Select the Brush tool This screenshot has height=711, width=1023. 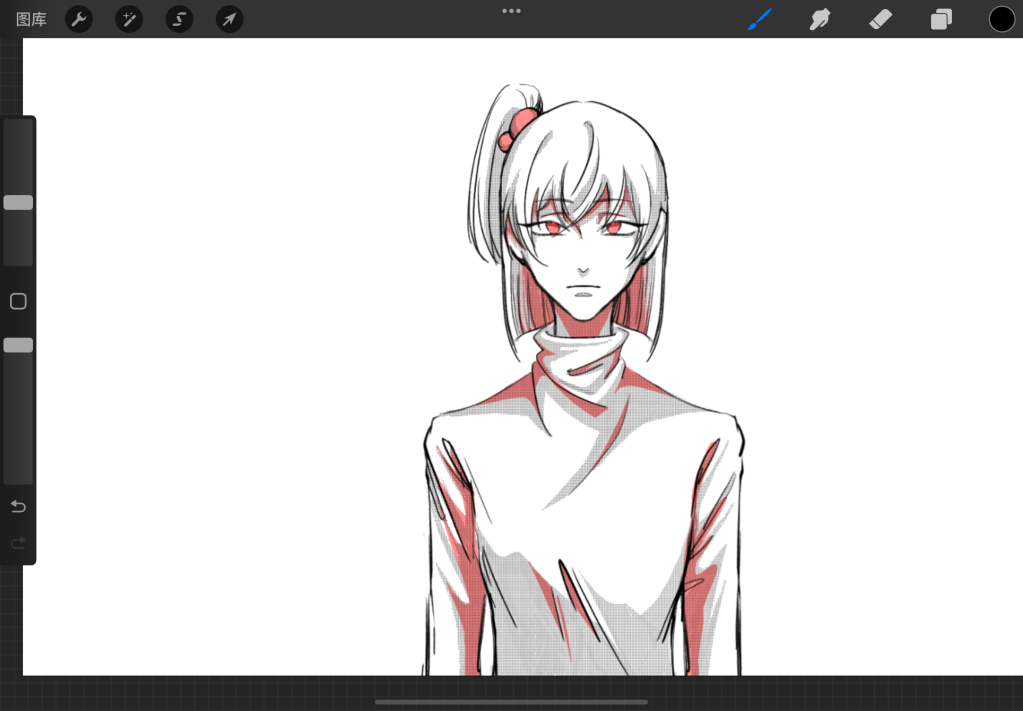click(760, 19)
